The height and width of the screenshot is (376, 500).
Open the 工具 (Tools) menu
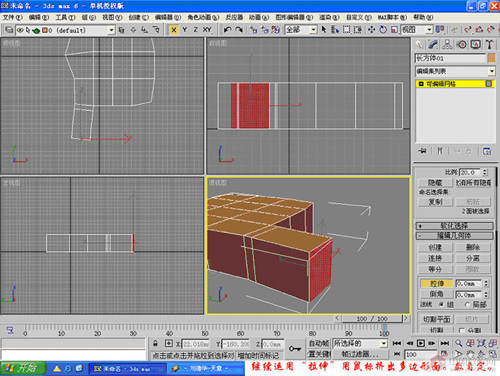tap(65, 17)
